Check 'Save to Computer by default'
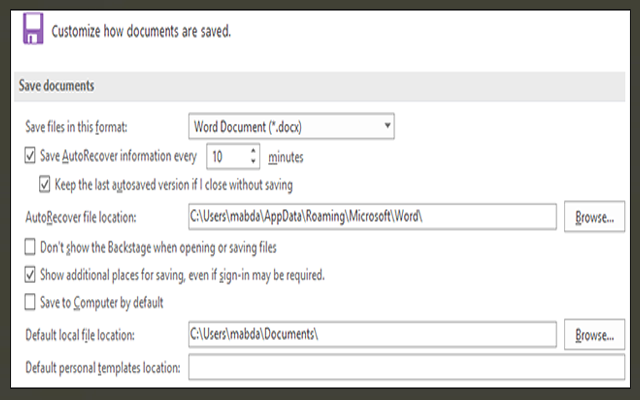Viewport: 640px width, 400px height. [28, 302]
